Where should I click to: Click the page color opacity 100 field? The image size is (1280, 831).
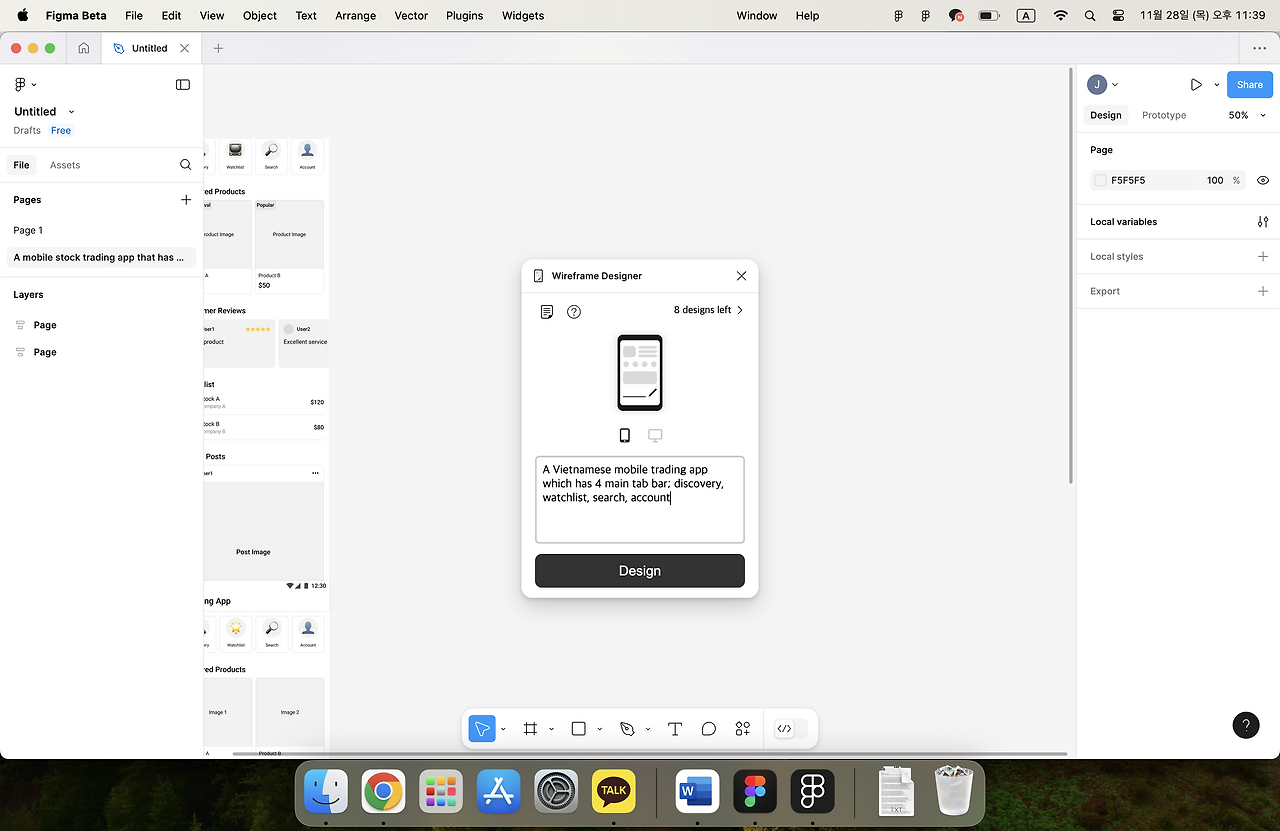(1215, 181)
